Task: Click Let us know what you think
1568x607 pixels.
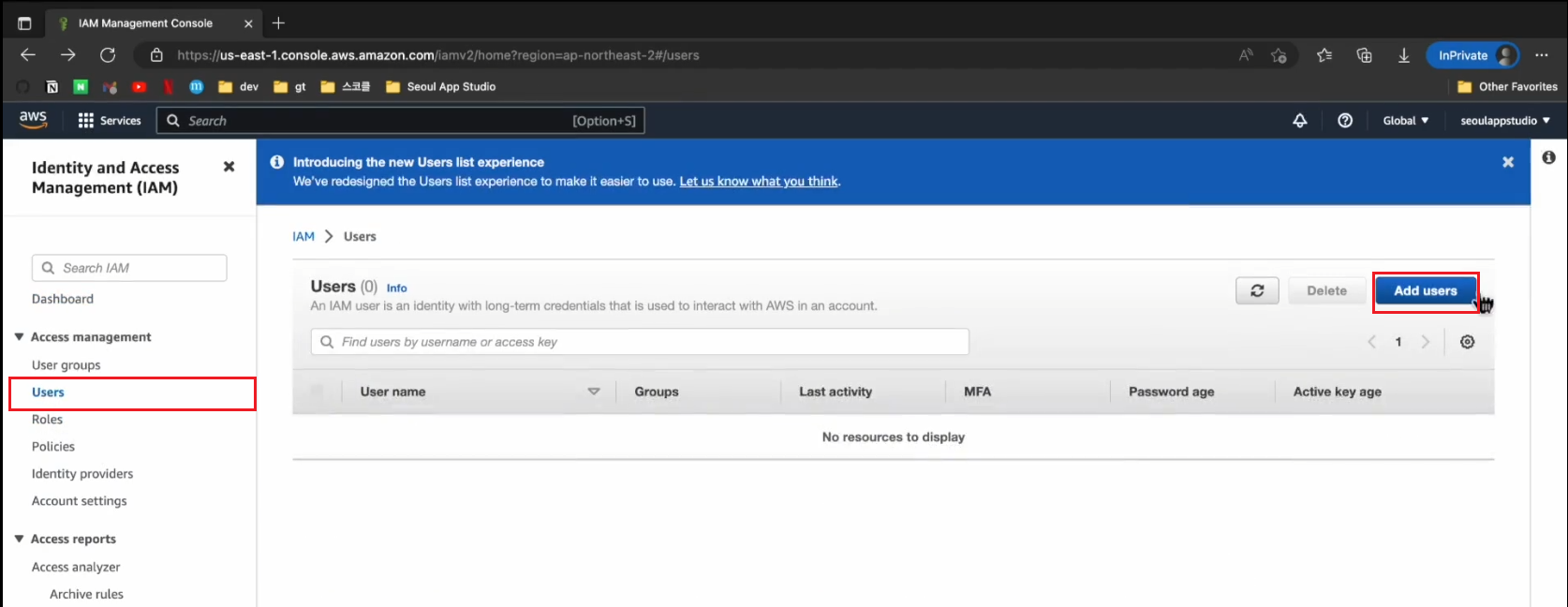Action: coord(759,182)
